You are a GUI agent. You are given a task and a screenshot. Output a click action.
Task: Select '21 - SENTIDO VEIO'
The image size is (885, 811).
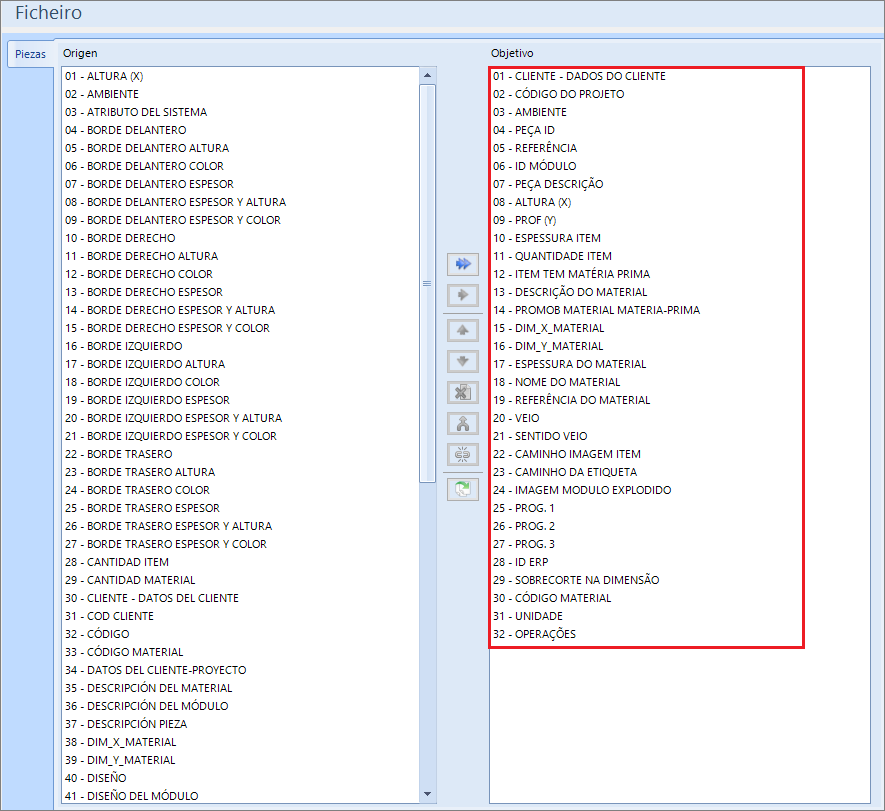(x=540, y=436)
